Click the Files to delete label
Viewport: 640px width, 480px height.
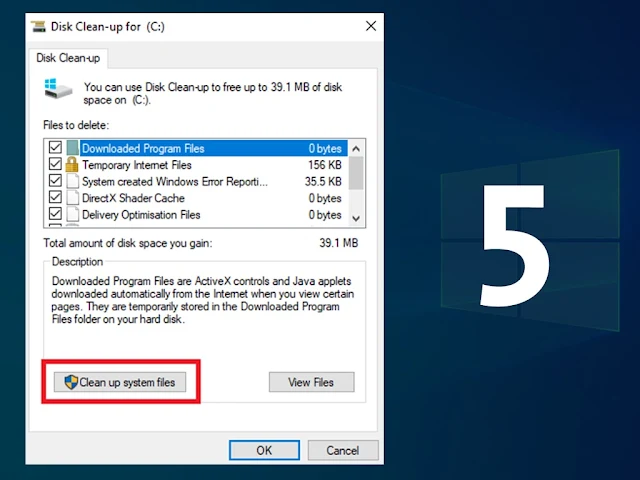tap(76, 125)
